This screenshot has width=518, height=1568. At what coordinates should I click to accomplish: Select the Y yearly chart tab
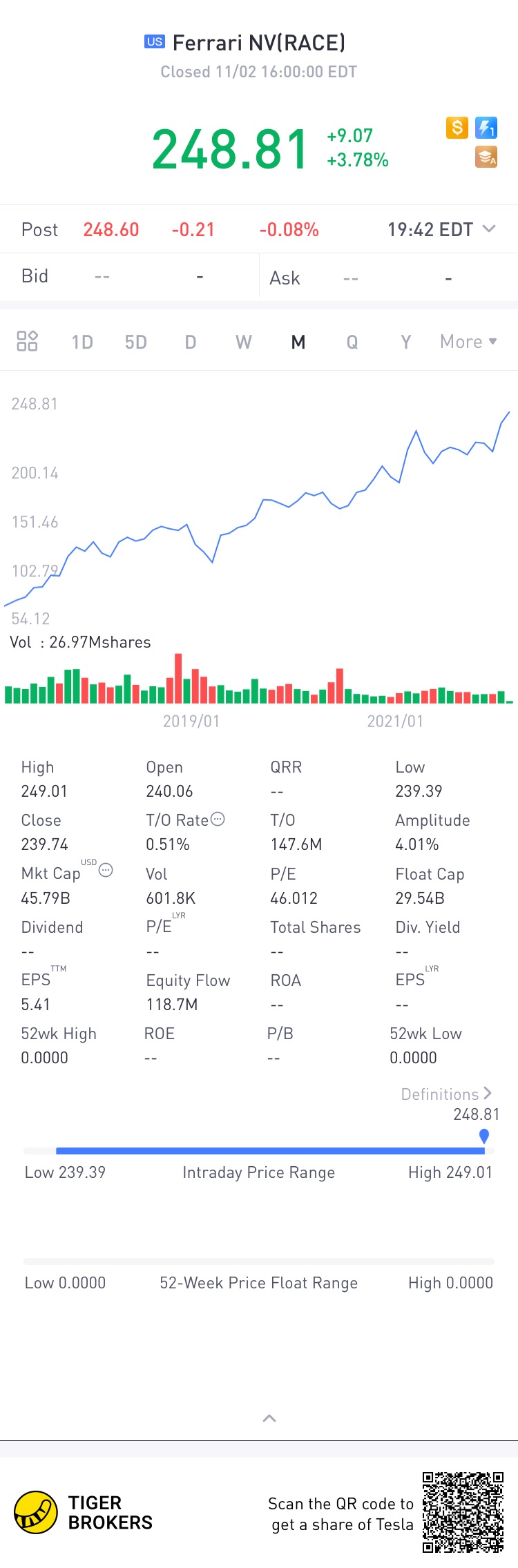click(x=406, y=342)
